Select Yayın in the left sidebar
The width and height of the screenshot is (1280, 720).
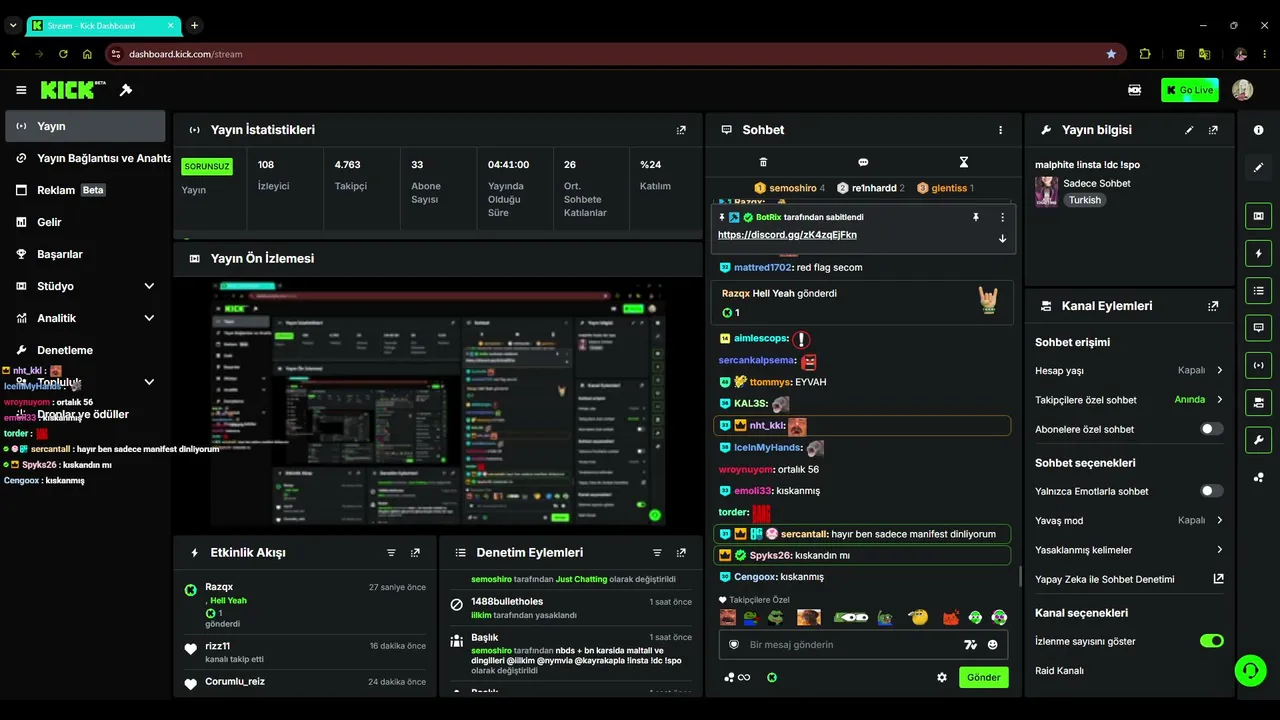click(85, 126)
